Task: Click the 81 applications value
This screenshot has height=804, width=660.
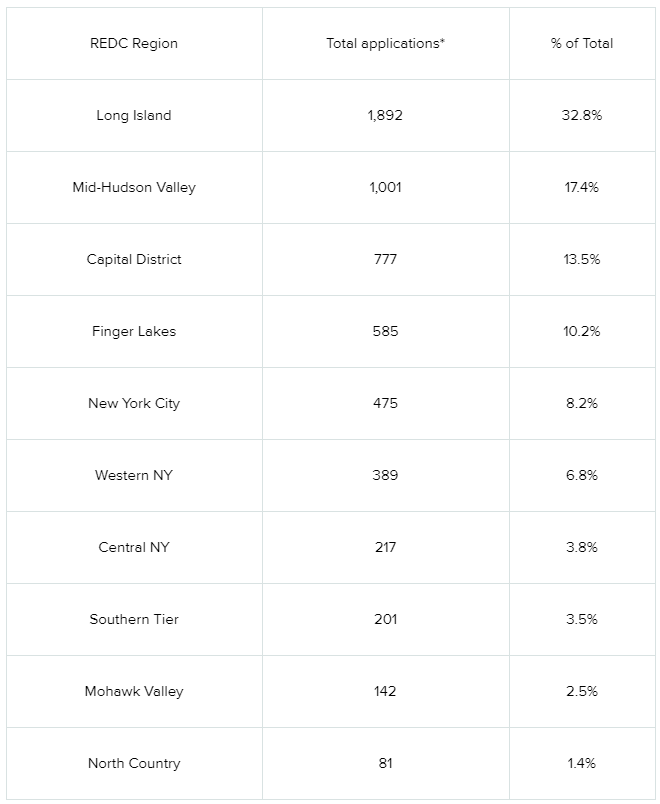Action: pos(386,763)
